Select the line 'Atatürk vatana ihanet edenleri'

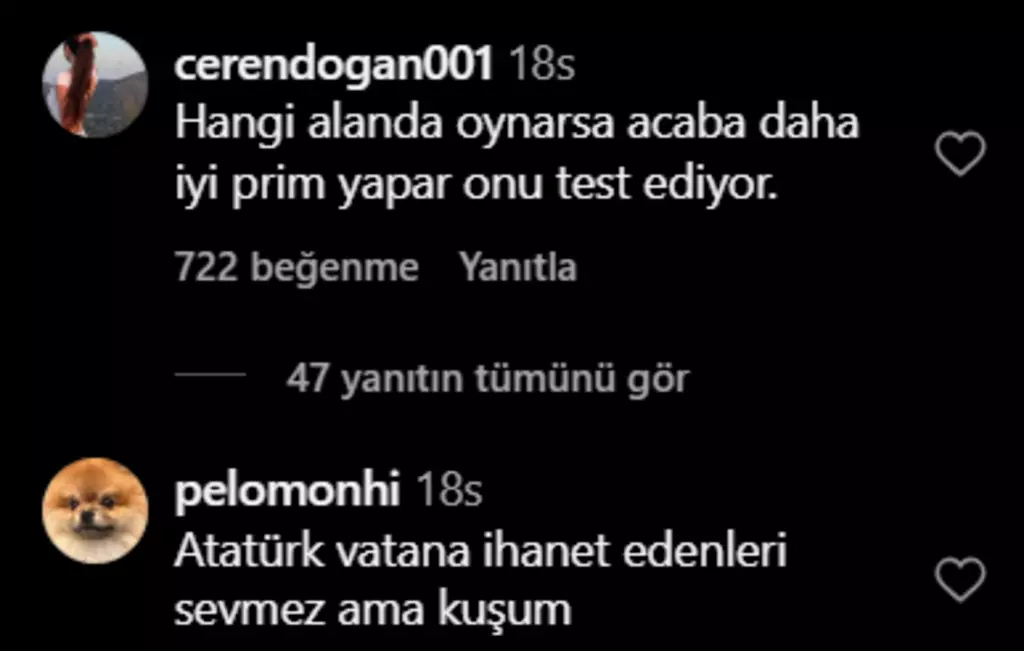tap(480, 550)
